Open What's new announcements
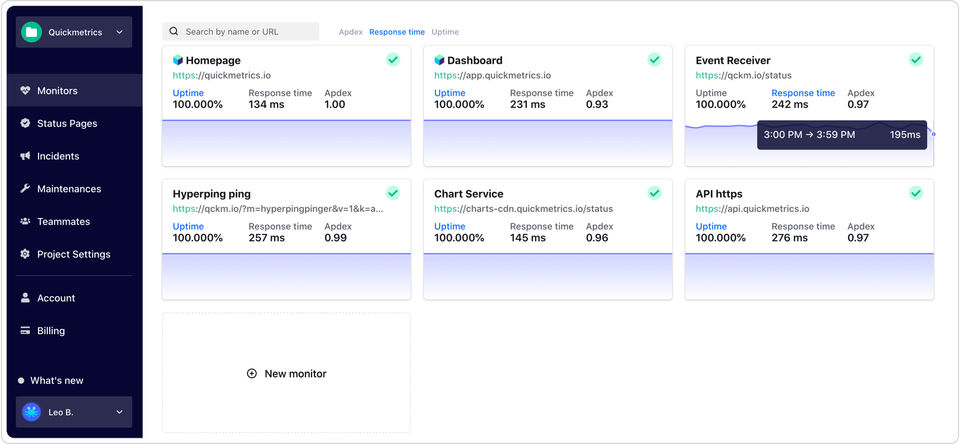Image resolution: width=960 pixels, height=444 pixels. (56, 380)
